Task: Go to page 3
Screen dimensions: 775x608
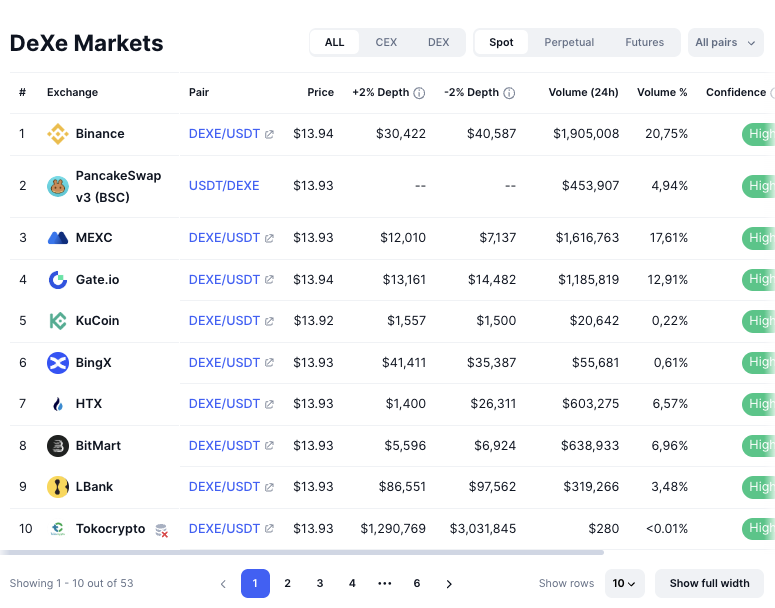Action: (x=320, y=584)
